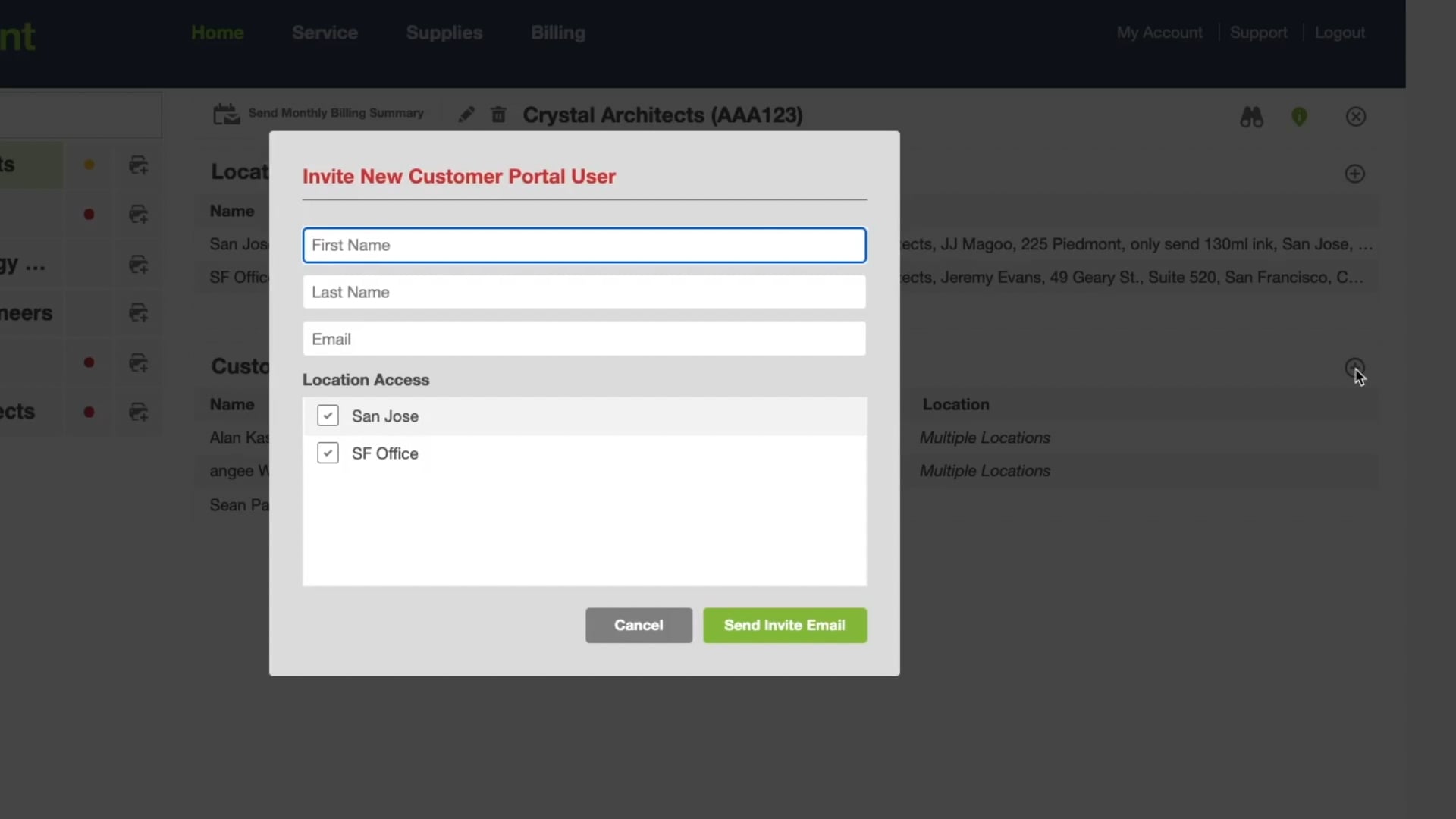Click the trash delete icon near the customer name
This screenshot has width=1456, height=819.
coord(499,115)
